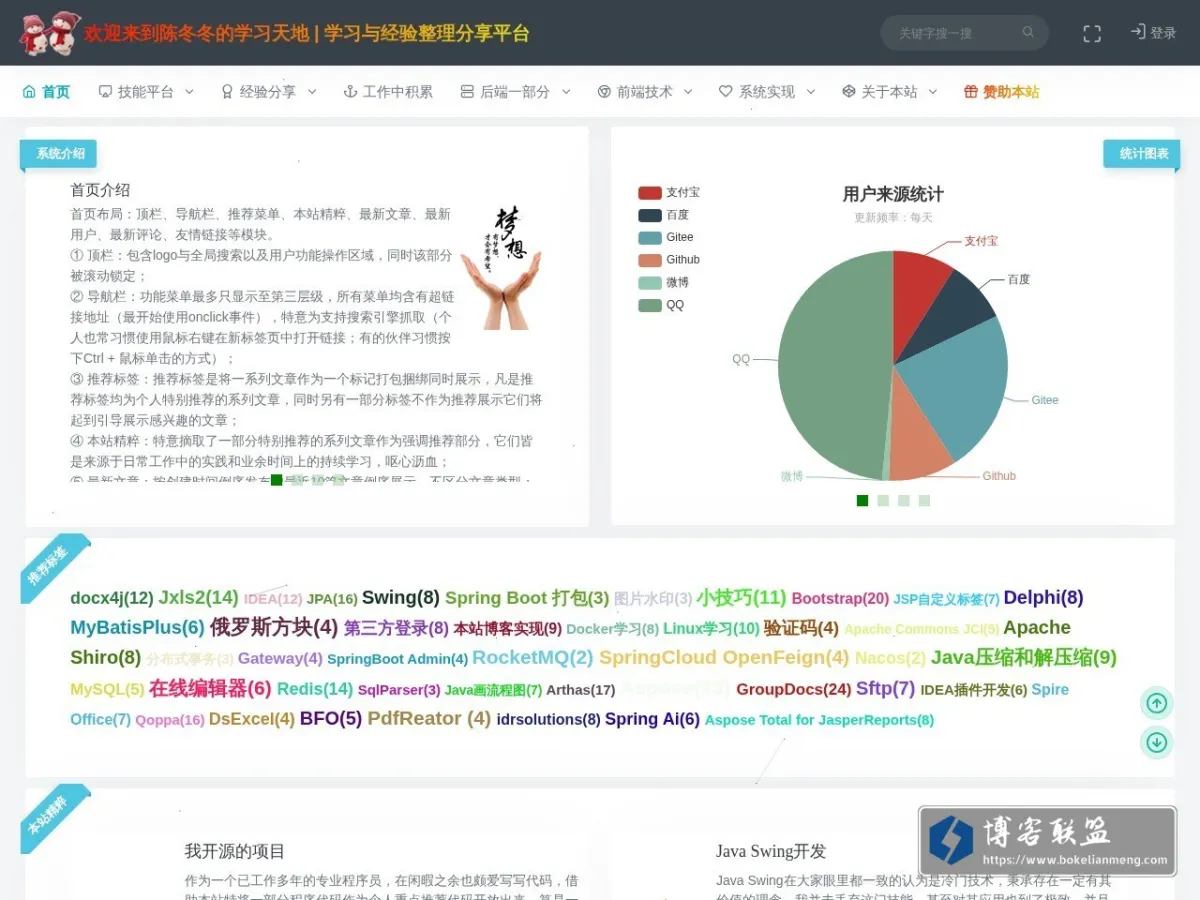Open the 俄罗斯方块(4) tag
The image size is (1200, 900).
[x=274, y=628]
